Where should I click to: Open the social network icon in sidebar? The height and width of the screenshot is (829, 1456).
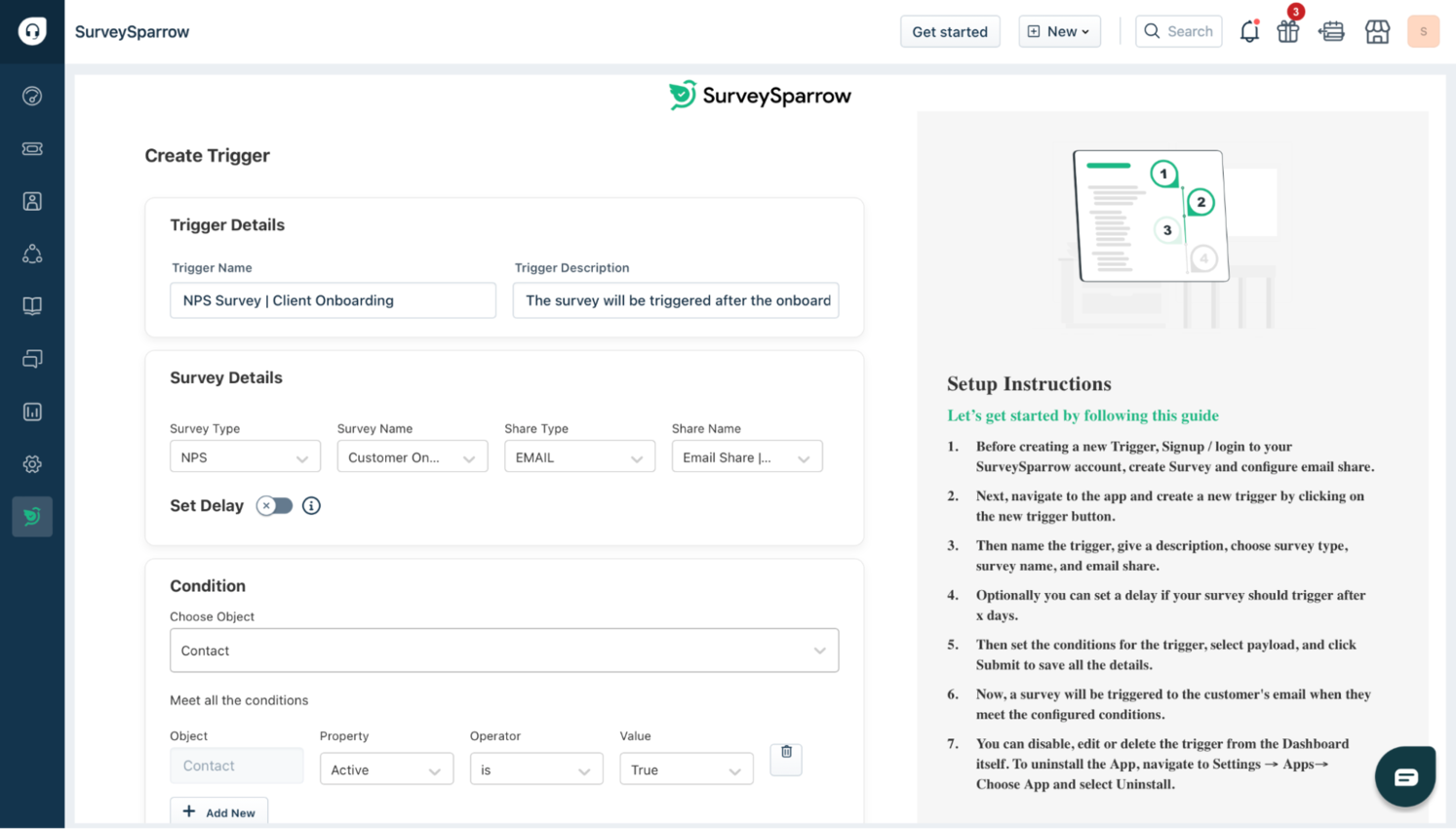(x=32, y=254)
